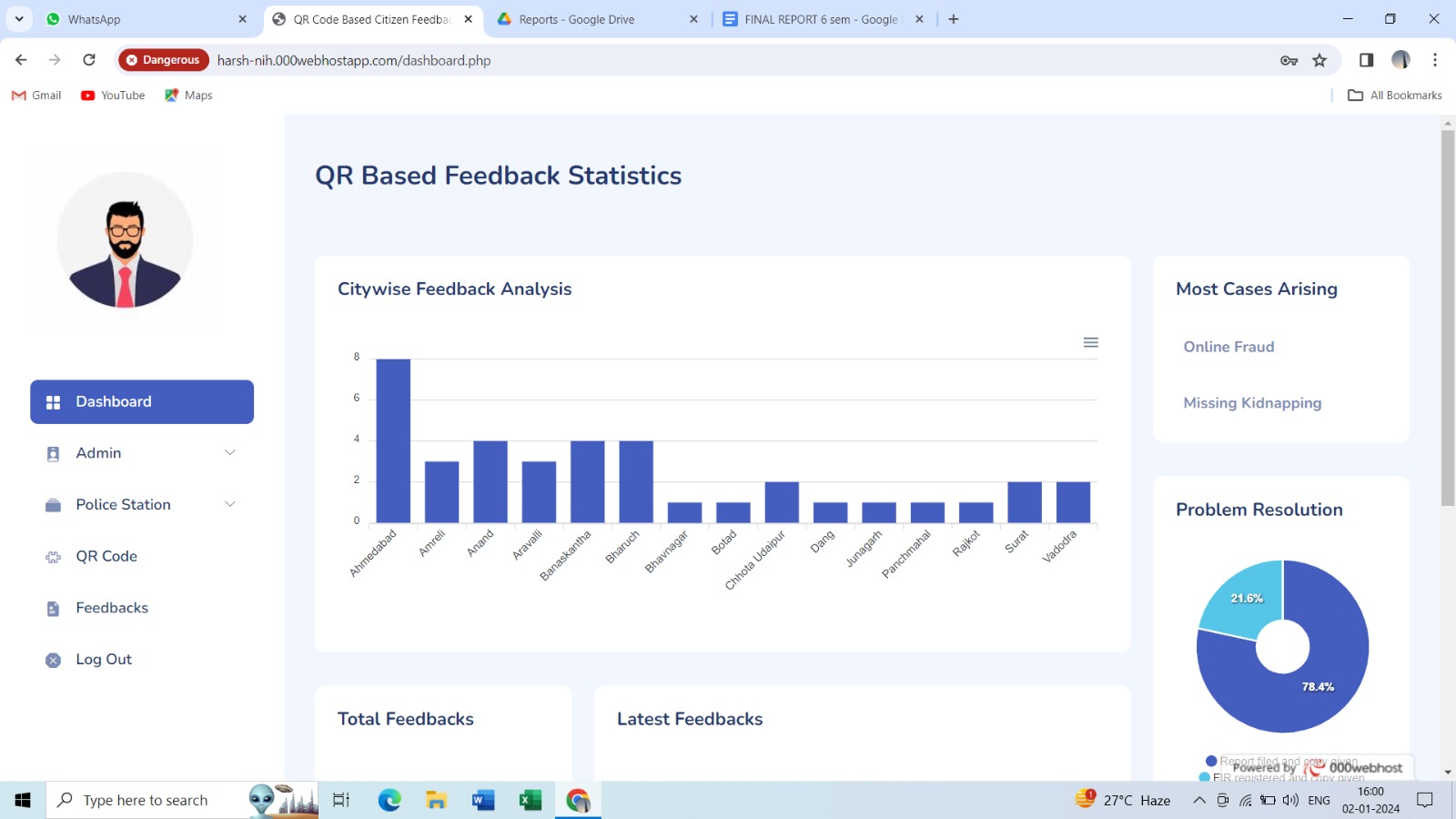Click the Log Out circle icon

click(53, 661)
